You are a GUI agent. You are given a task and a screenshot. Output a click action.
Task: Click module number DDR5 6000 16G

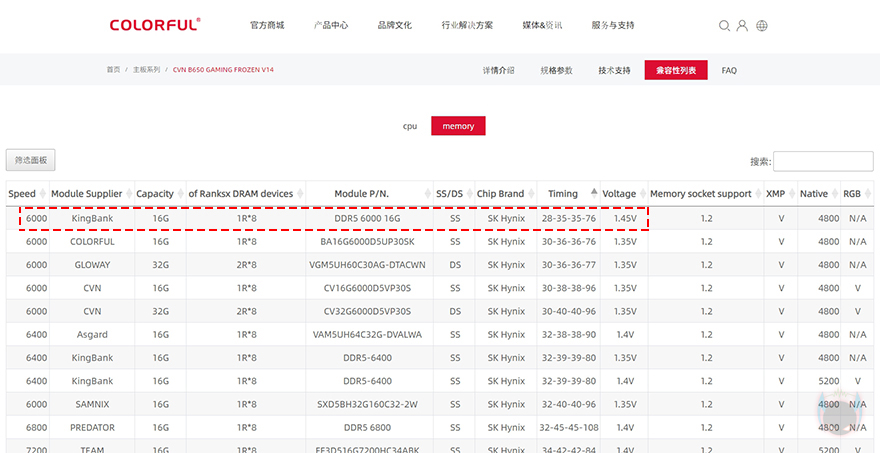(369, 218)
